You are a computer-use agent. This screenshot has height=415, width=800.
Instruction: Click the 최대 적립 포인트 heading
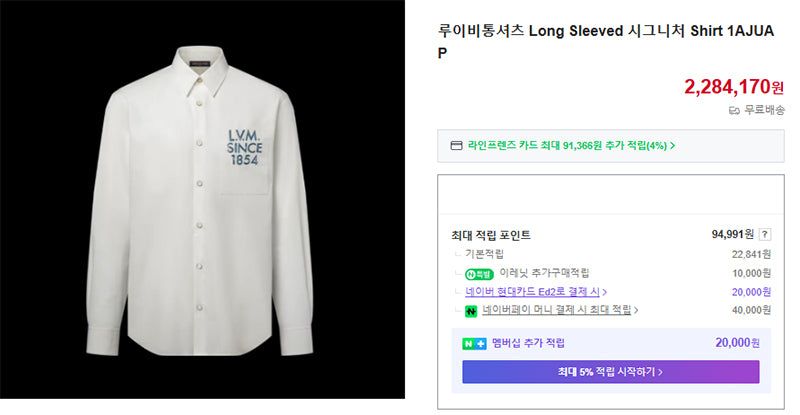point(491,235)
